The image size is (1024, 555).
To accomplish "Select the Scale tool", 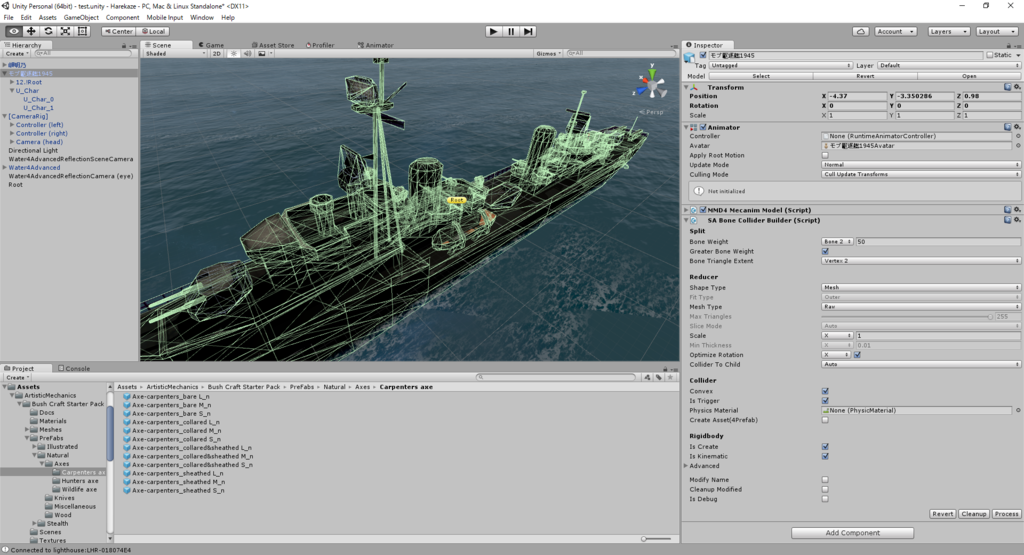I will pyautogui.click(x=65, y=31).
